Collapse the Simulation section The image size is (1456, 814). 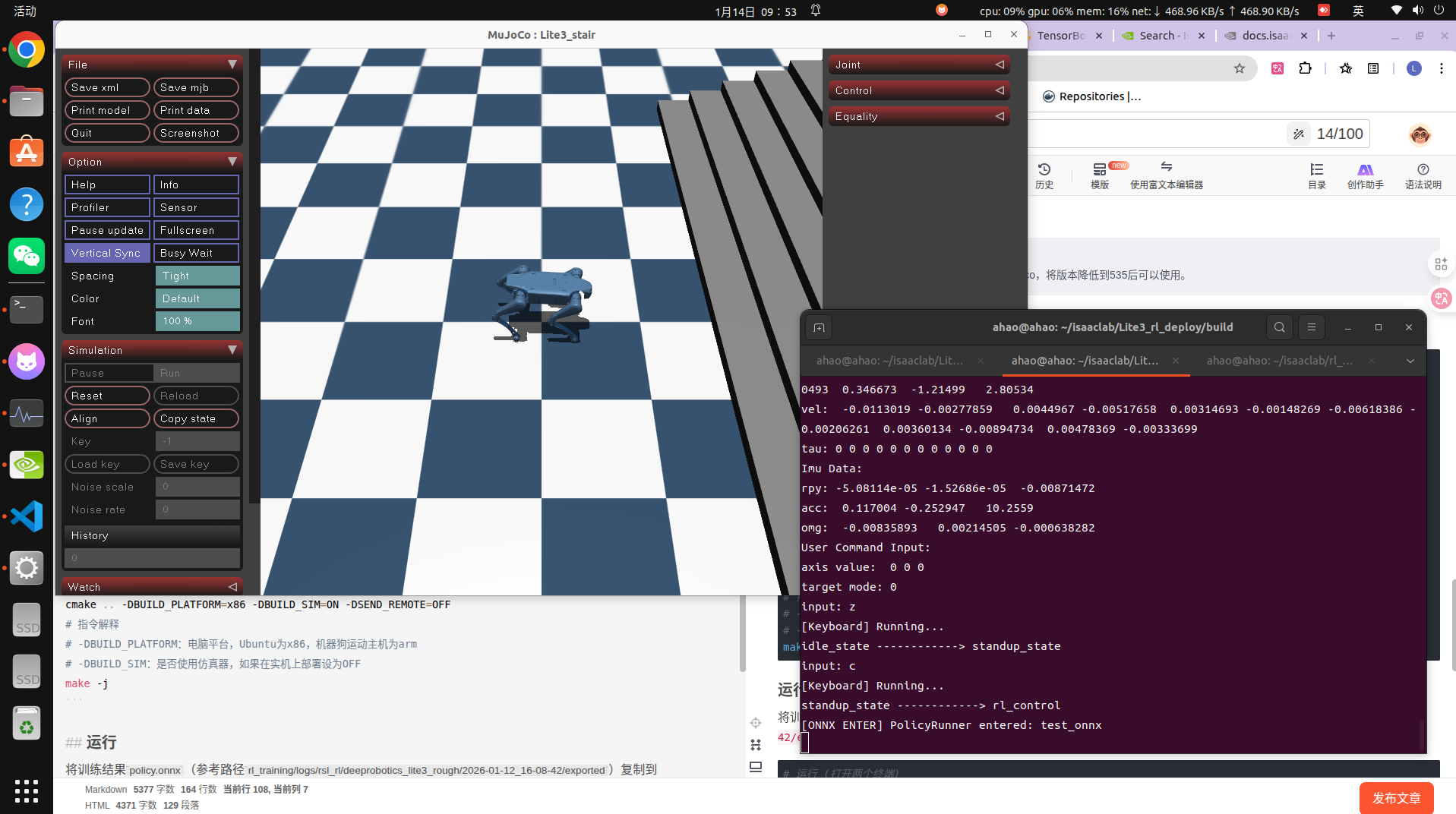(152, 350)
